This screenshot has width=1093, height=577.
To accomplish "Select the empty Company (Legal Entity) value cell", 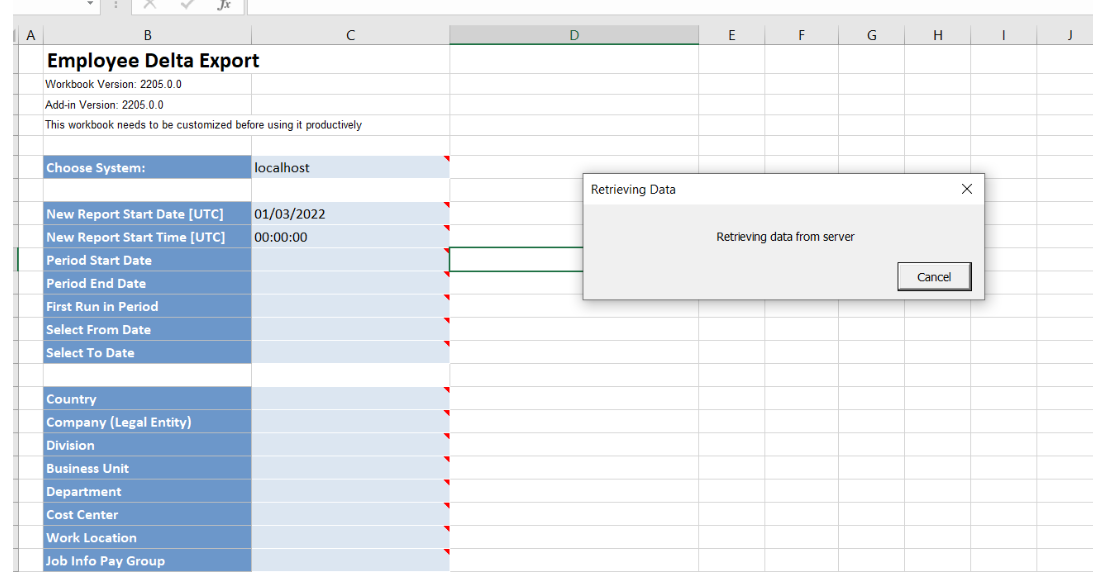I will pos(351,422).
